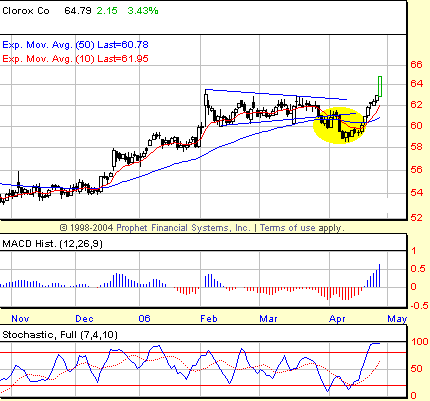Image resolution: width=430 pixels, height=401 pixels.
Task: Click the 66 price axis label
Action: click(x=416, y=64)
